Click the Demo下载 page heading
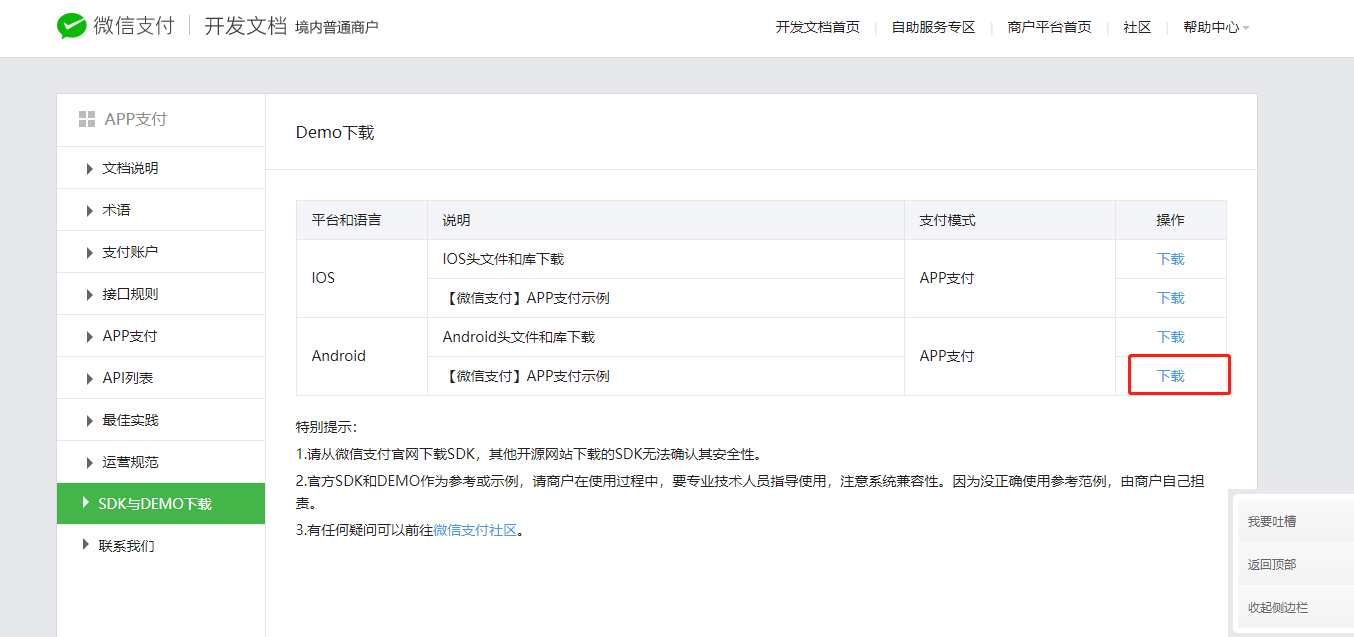The image size is (1354, 637). click(x=335, y=132)
